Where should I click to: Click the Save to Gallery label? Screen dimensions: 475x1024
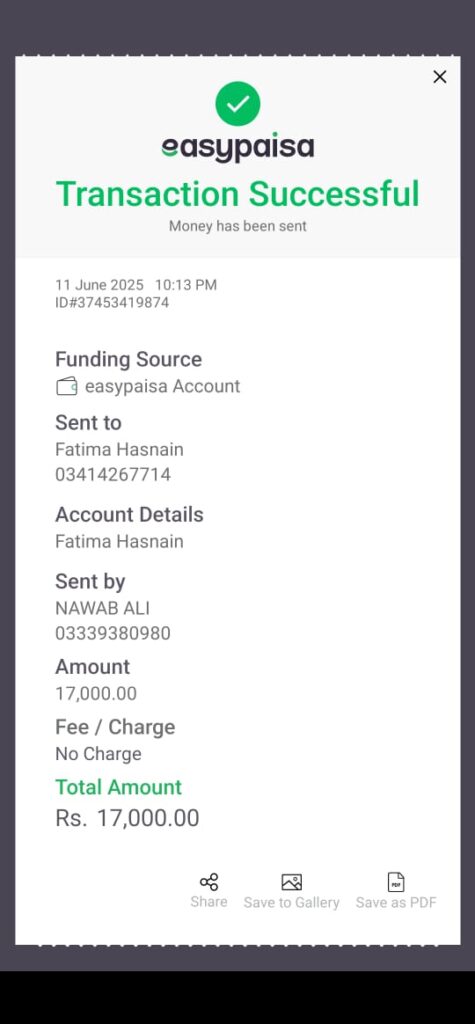(x=291, y=903)
